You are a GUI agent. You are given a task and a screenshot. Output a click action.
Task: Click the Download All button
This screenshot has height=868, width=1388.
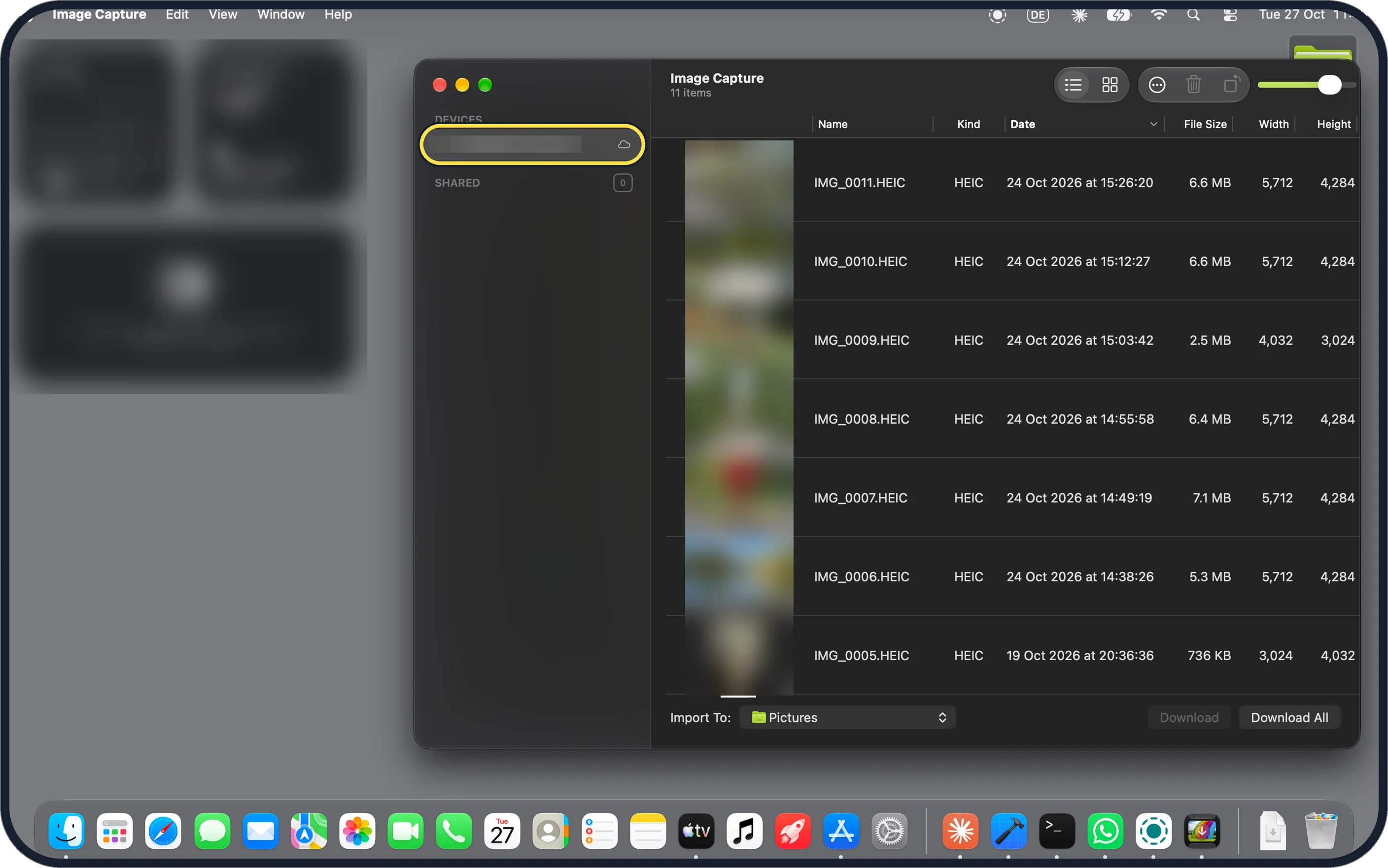point(1289,718)
